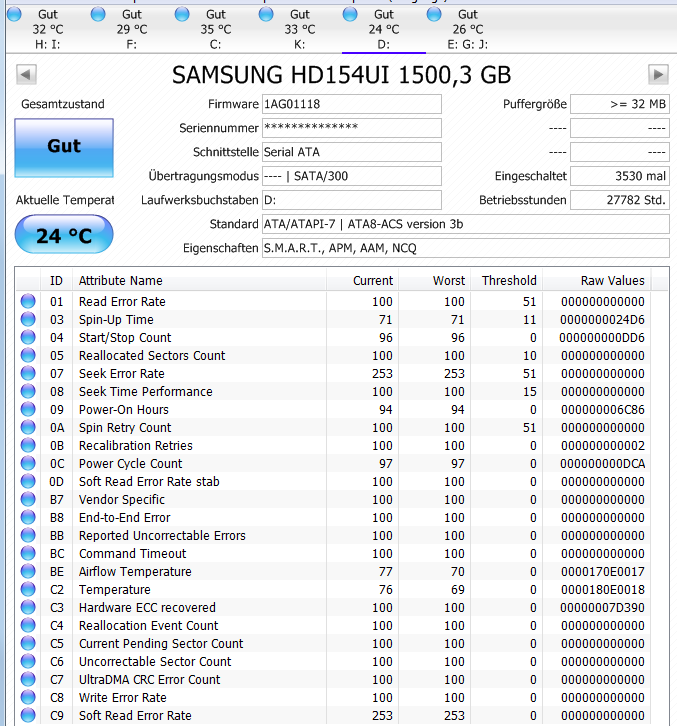Click the Eigenschaften S.M.A.R.T. field
This screenshot has height=726, width=677.
click(465, 248)
